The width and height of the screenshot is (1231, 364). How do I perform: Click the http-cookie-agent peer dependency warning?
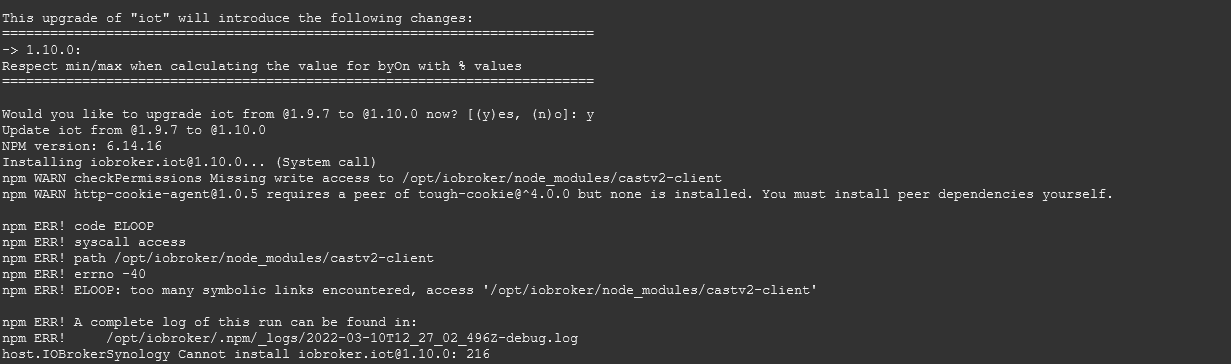click(557, 194)
